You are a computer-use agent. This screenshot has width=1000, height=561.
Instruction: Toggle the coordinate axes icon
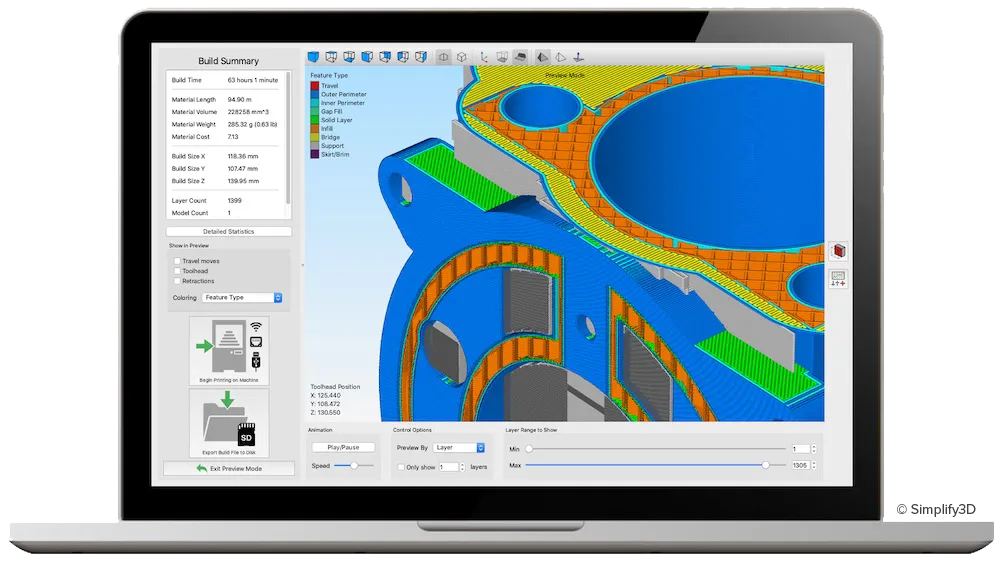[x=484, y=57]
